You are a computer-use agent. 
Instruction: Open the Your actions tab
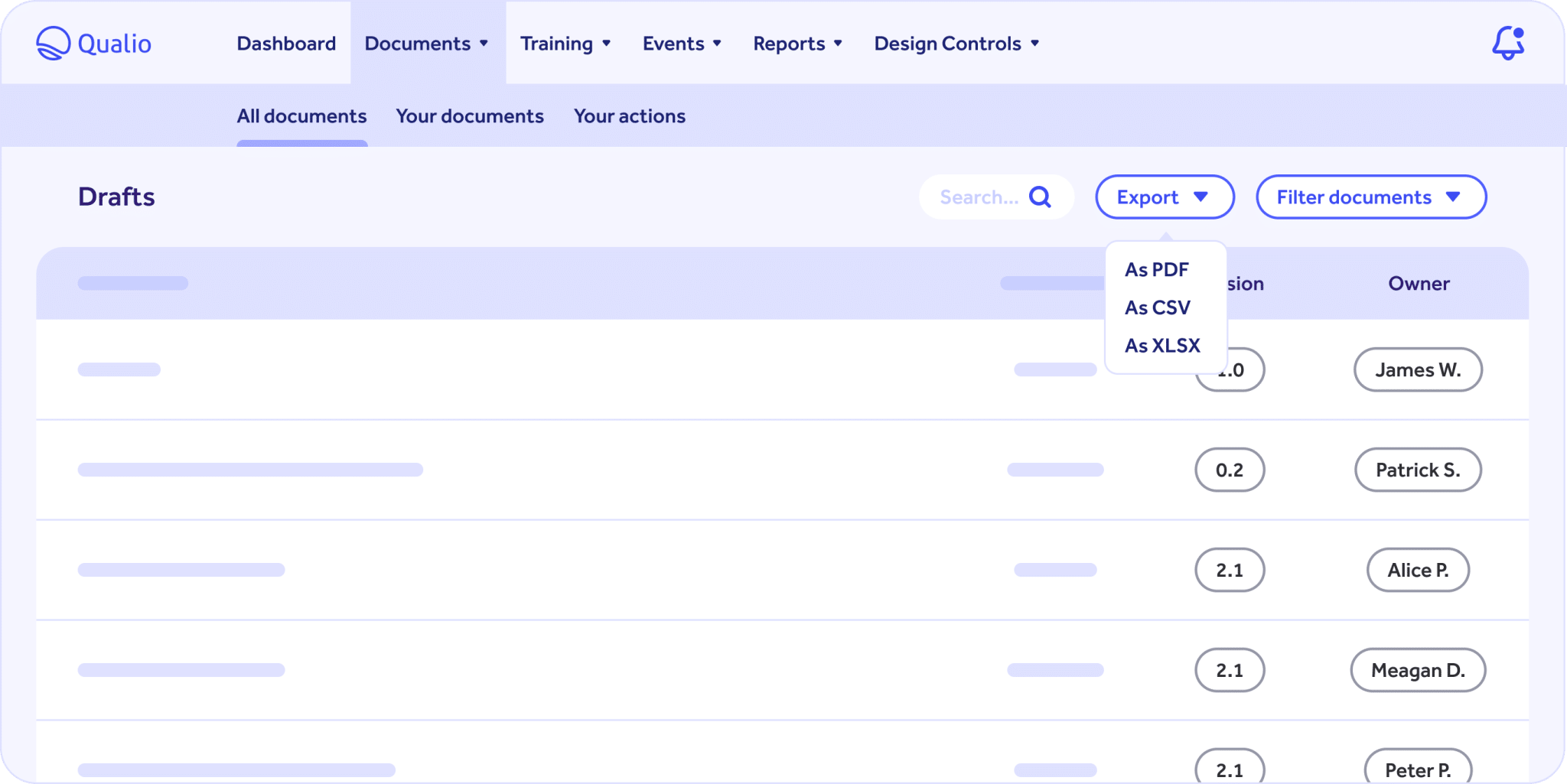(629, 115)
